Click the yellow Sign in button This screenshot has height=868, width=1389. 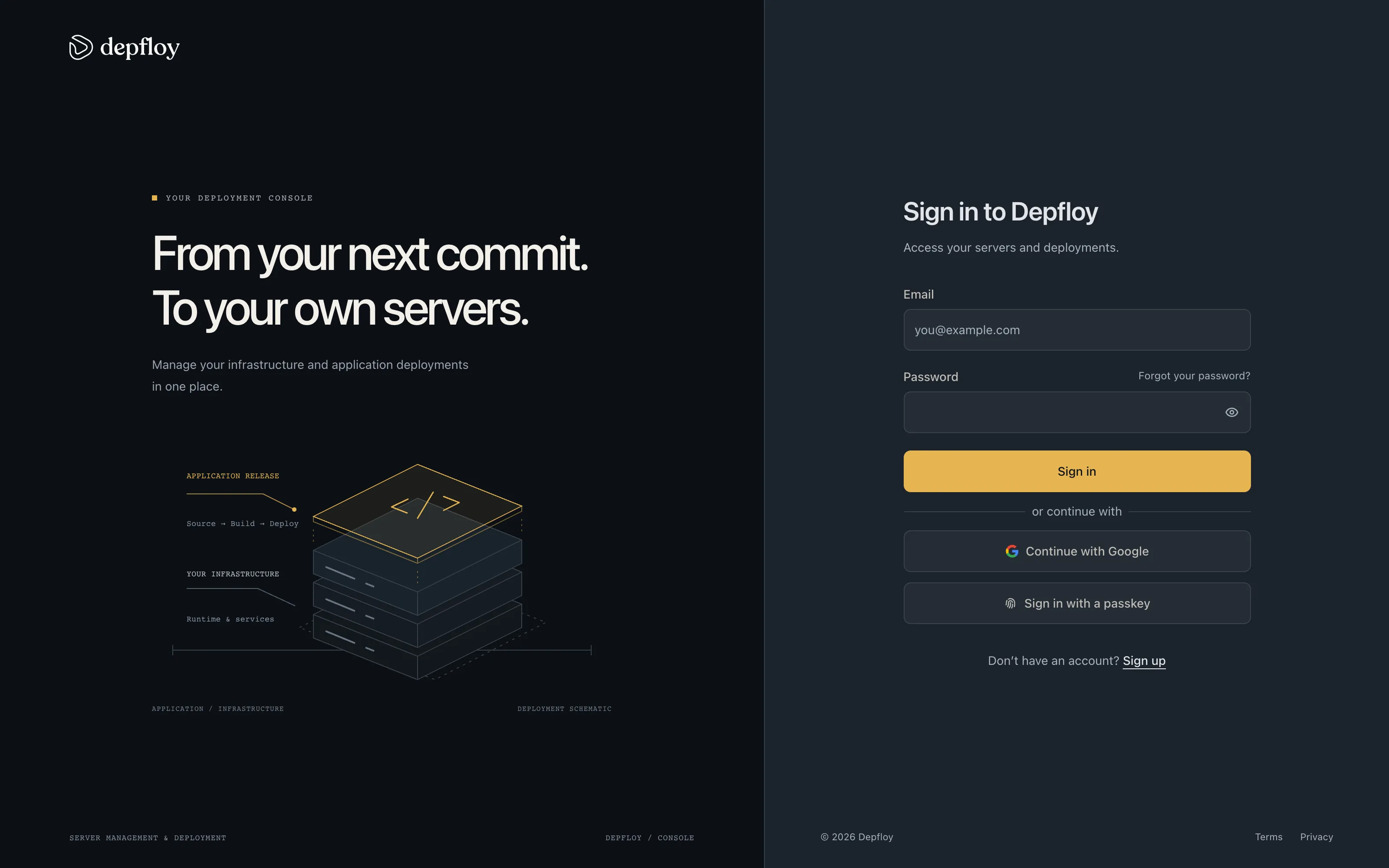point(1077,471)
